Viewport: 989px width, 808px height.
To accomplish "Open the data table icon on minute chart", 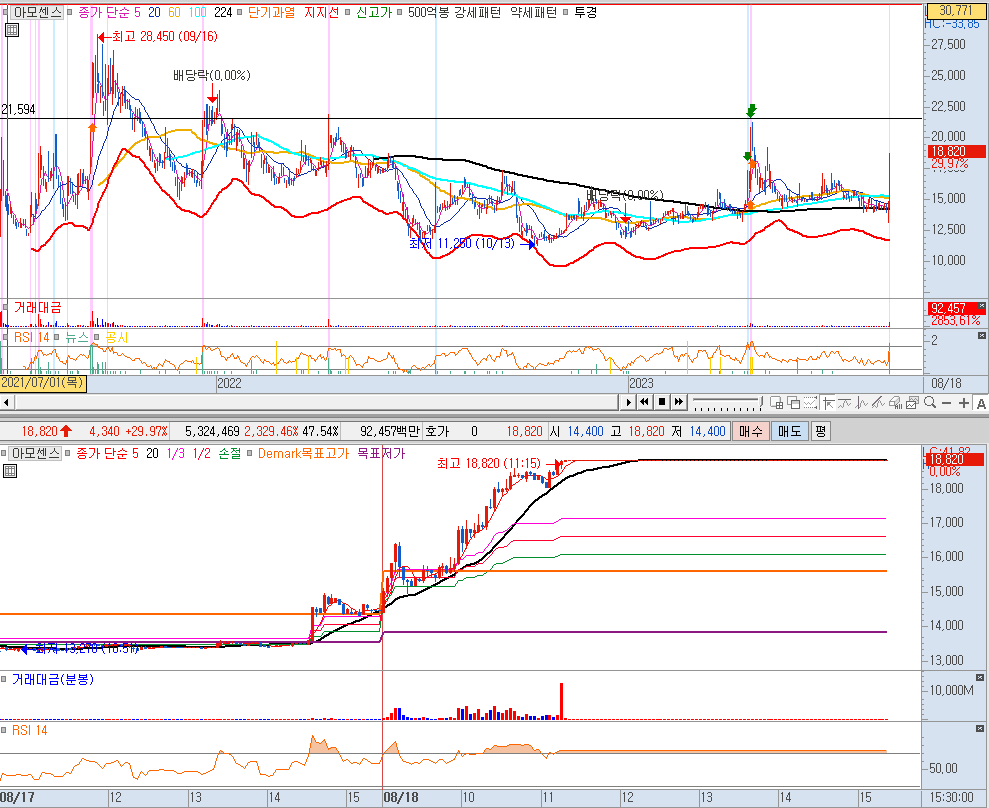I will pyautogui.click(x=10, y=471).
